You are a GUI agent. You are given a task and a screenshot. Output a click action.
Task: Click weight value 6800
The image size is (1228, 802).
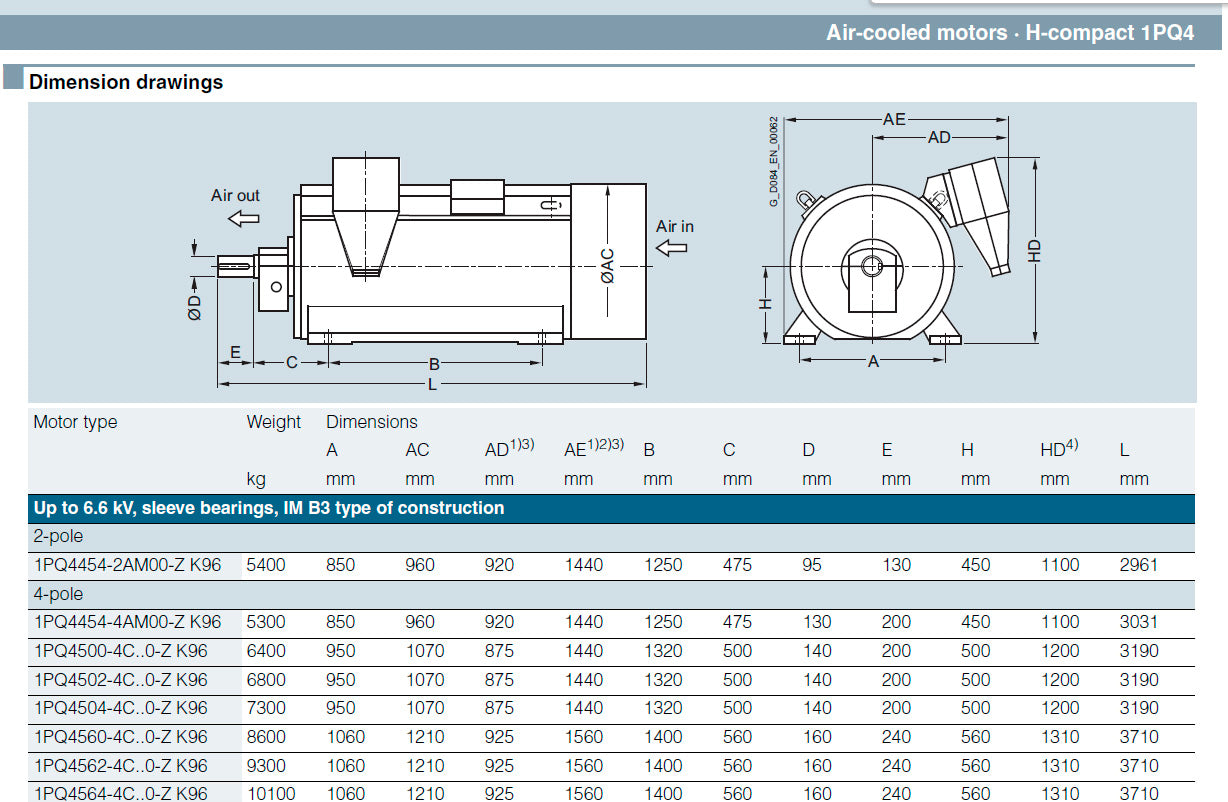click(266, 680)
